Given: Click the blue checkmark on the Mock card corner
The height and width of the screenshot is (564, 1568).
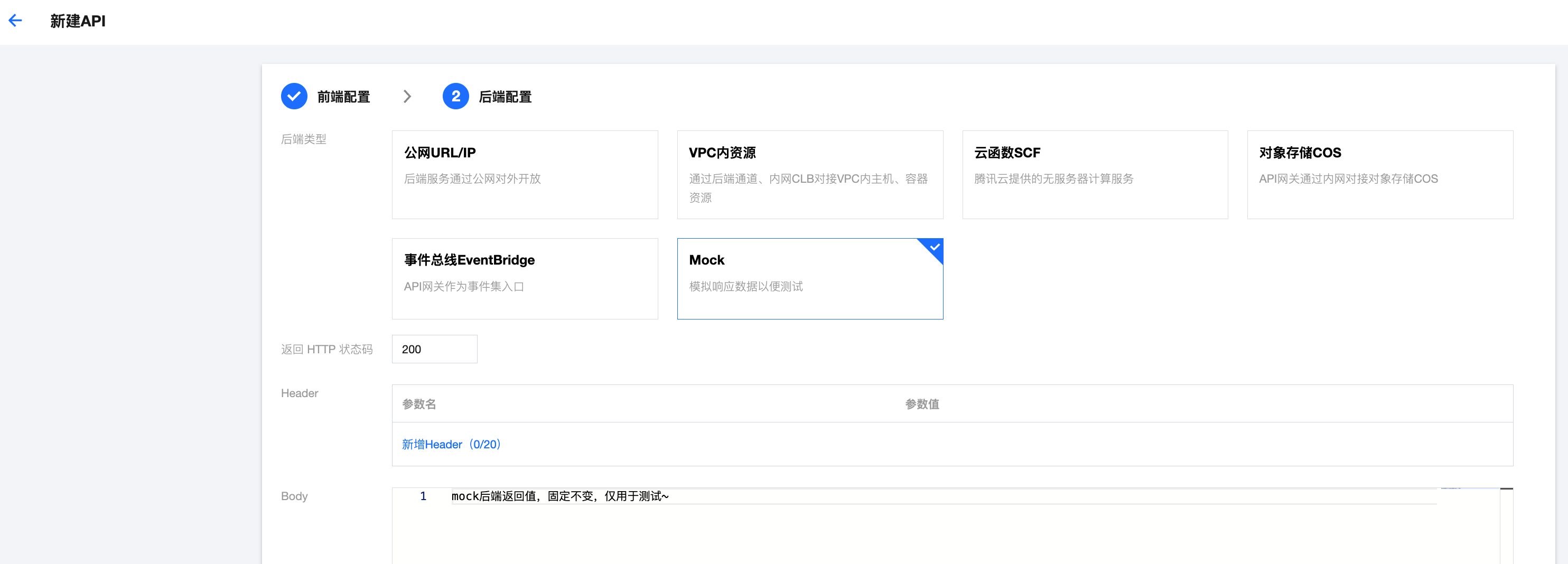Looking at the screenshot, I should (935, 247).
